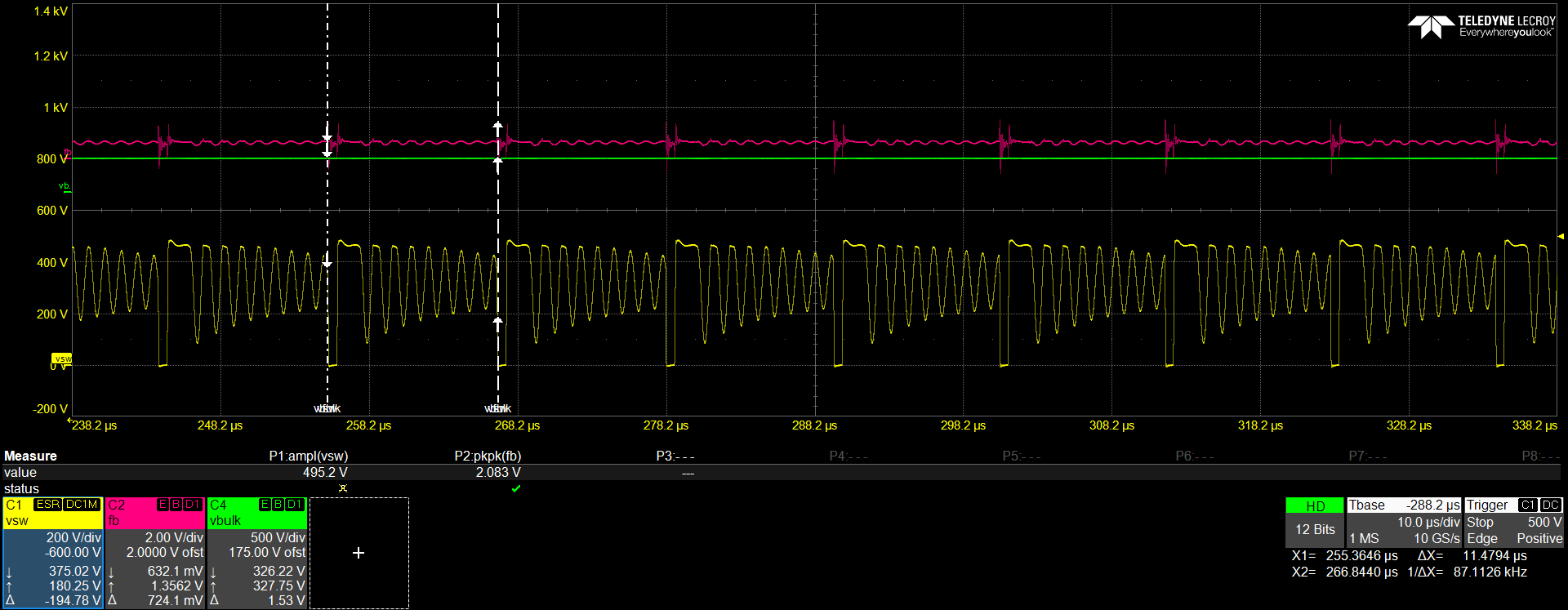Click the 500 V trigger level value

[1544, 522]
